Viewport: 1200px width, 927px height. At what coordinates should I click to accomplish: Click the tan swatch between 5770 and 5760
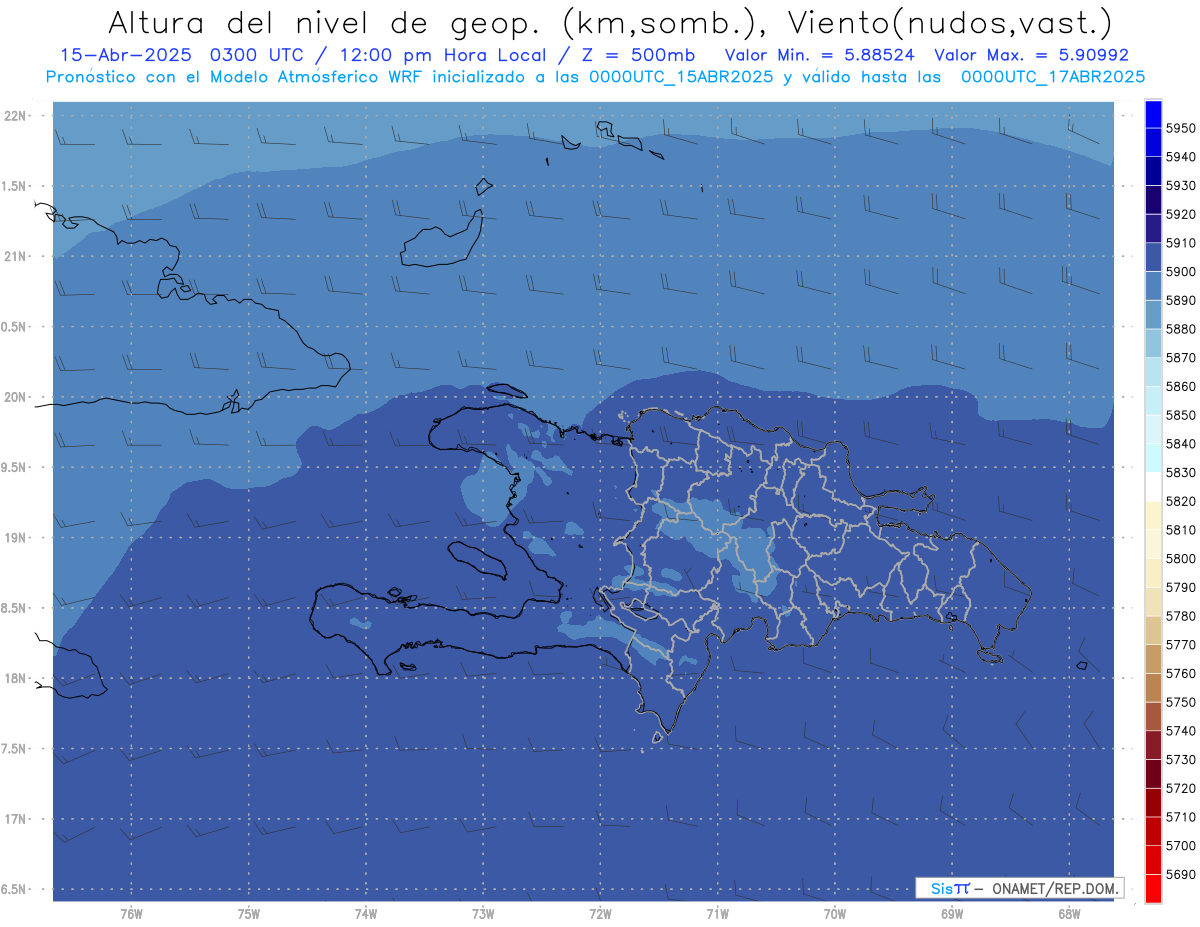[1153, 659]
